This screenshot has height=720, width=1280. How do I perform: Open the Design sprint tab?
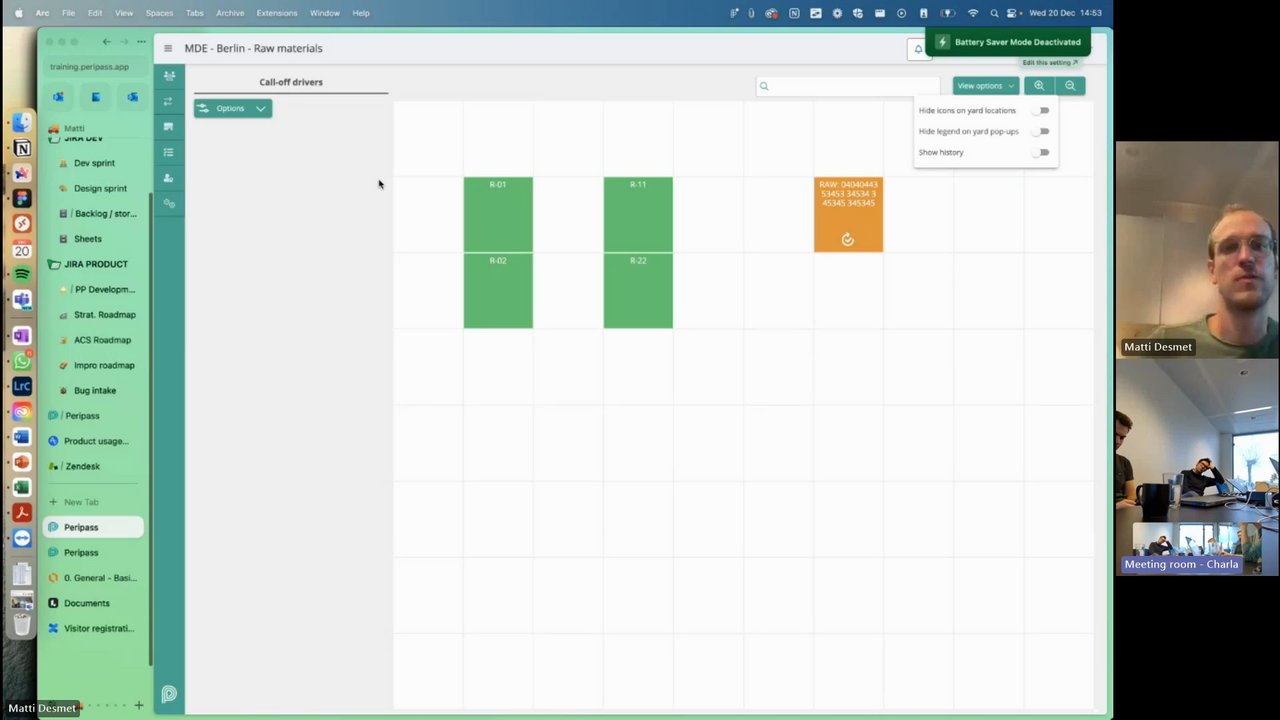[x=100, y=188]
